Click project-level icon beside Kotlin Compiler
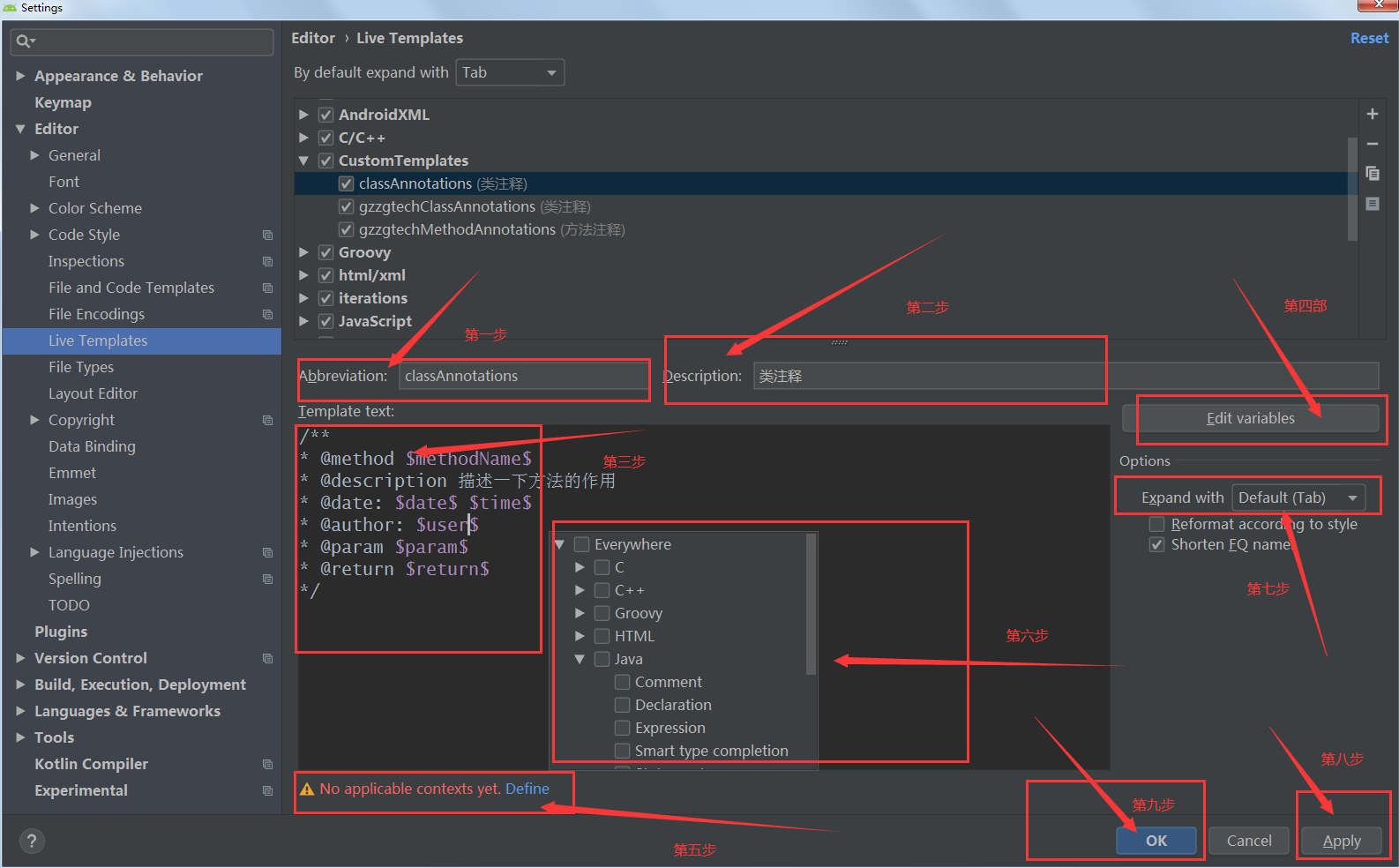 click(x=267, y=764)
